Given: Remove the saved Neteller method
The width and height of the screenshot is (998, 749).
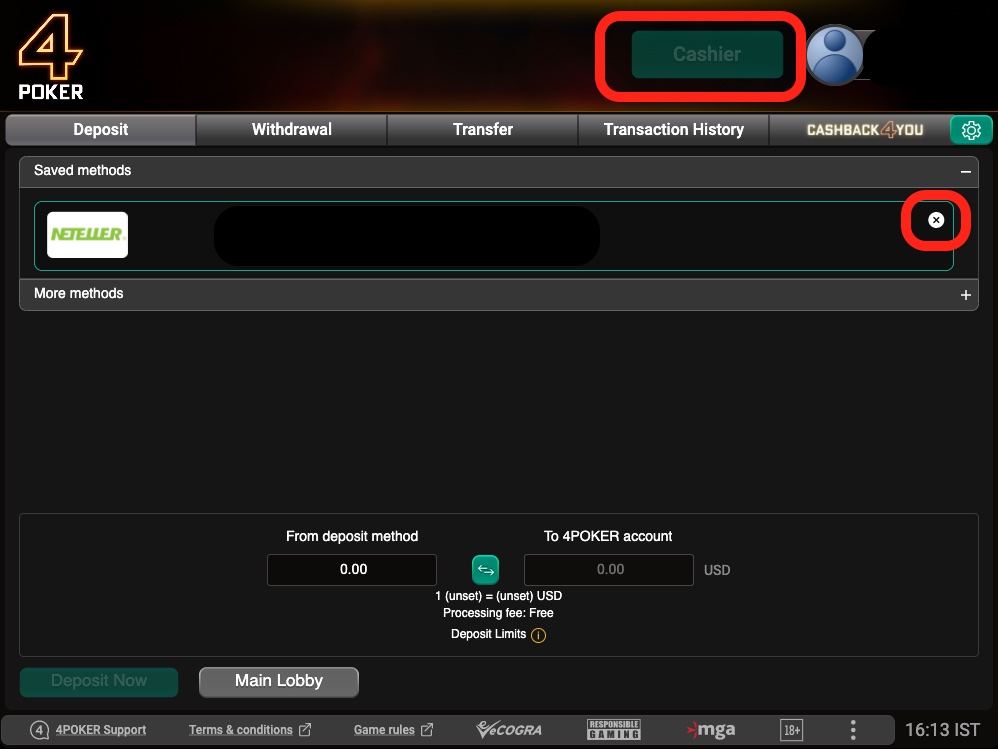Looking at the screenshot, I should point(936,220).
